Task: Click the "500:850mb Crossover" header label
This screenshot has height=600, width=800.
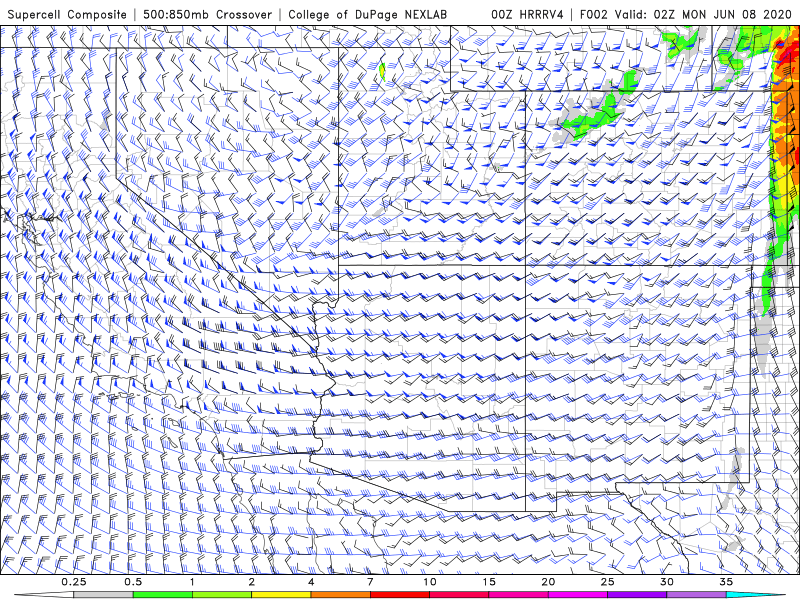Action: (207, 15)
